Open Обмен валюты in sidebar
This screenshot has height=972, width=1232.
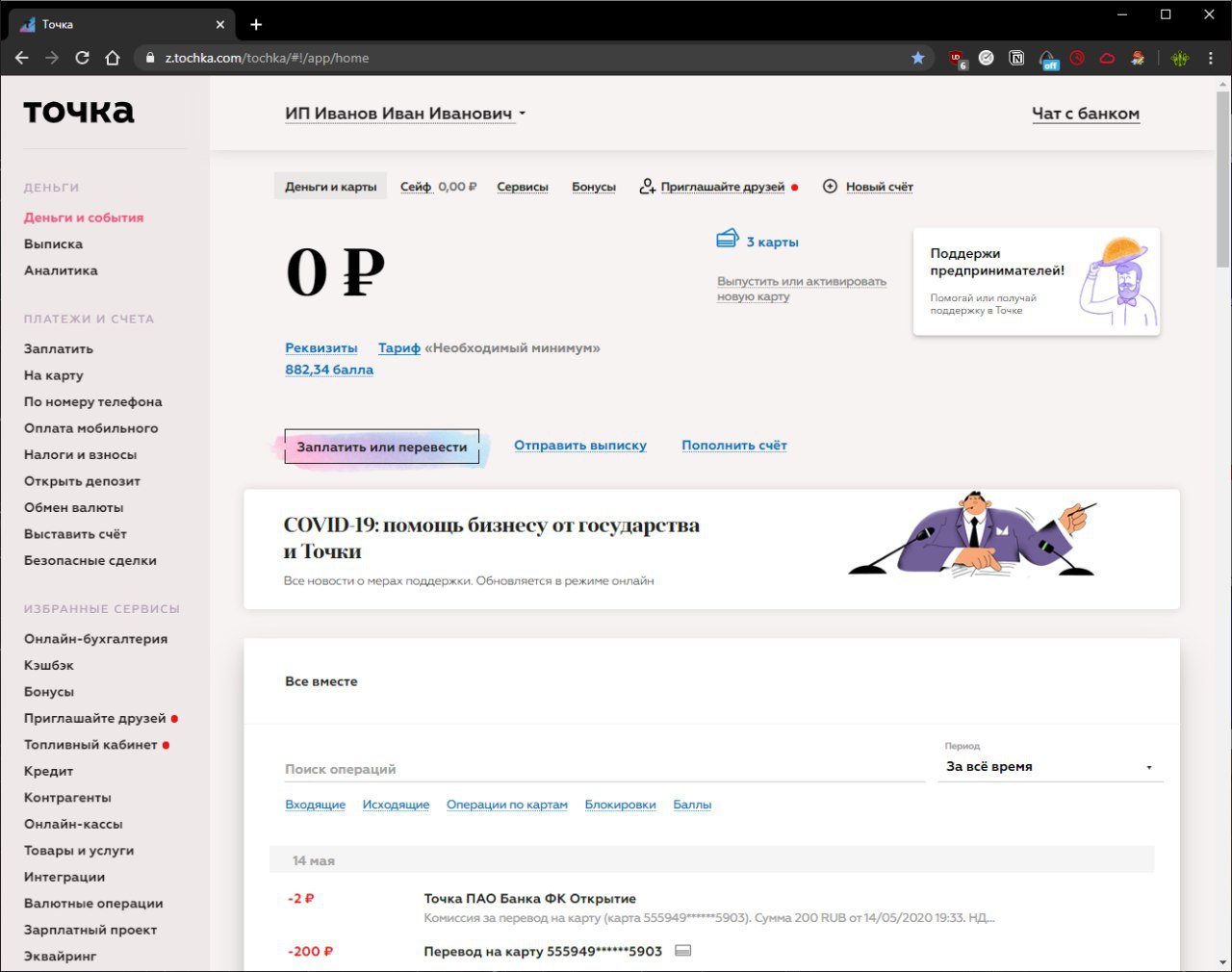(x=74, y=508)
